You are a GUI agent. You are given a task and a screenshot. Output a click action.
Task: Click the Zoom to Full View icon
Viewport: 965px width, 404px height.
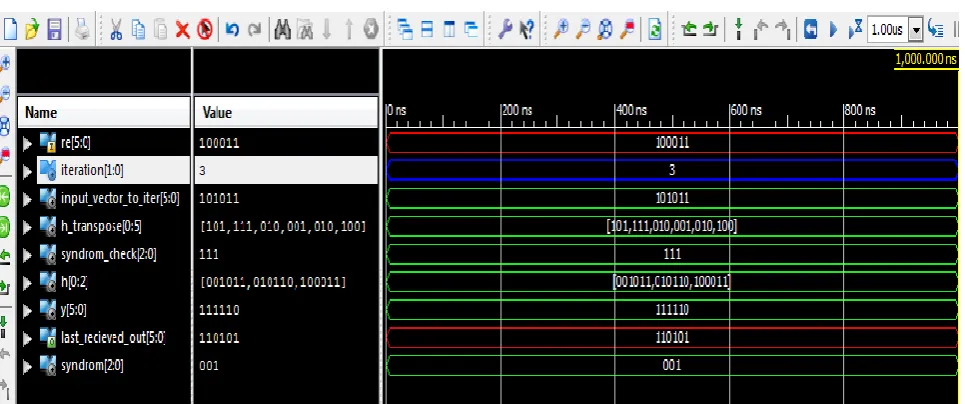tap(605, 28)
